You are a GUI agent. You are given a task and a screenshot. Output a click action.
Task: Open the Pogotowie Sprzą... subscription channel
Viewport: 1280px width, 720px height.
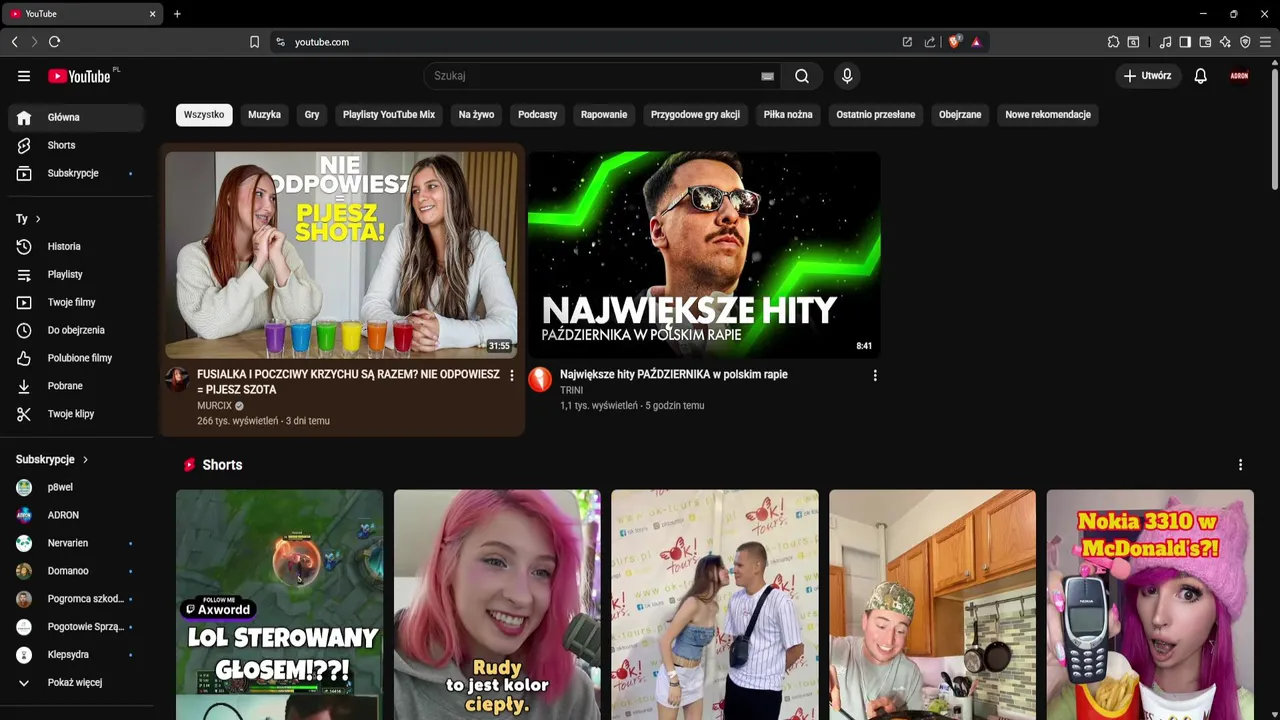pyautogui.click(x=76, y=627)
